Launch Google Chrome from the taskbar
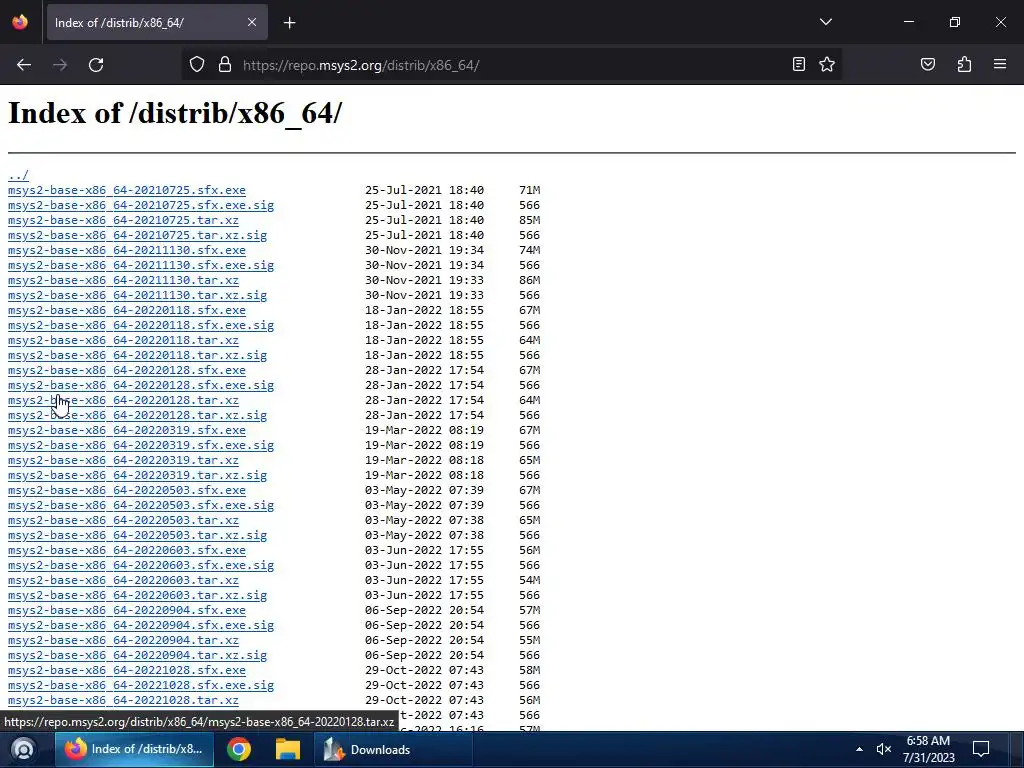This screenshot has height=768, width=1024. coord(238,750)
